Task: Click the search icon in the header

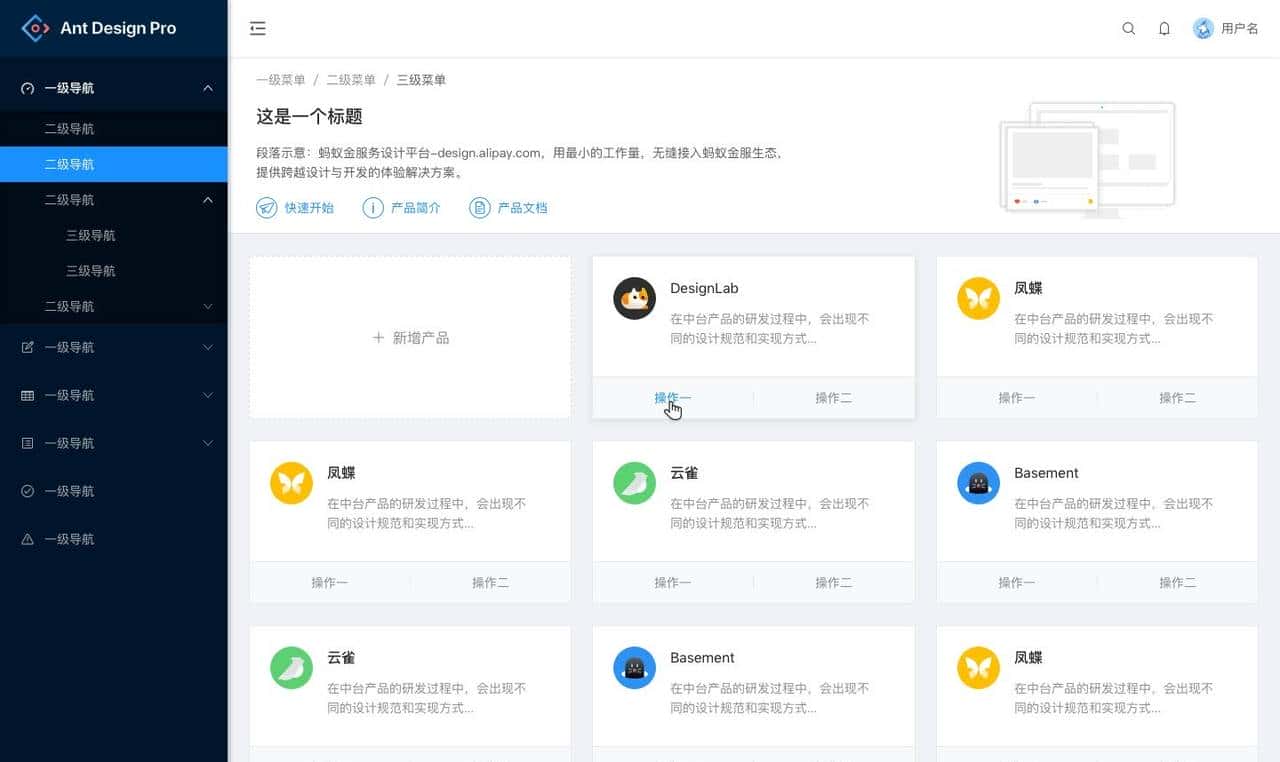Action: tap(1128, 29)
